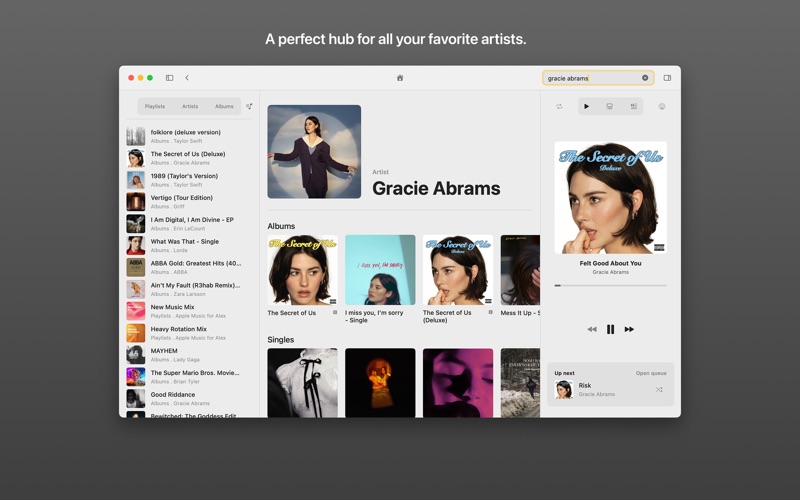Open MAYHEM album by Lady Gaga
800x500 pixels.
coord(189,355)
